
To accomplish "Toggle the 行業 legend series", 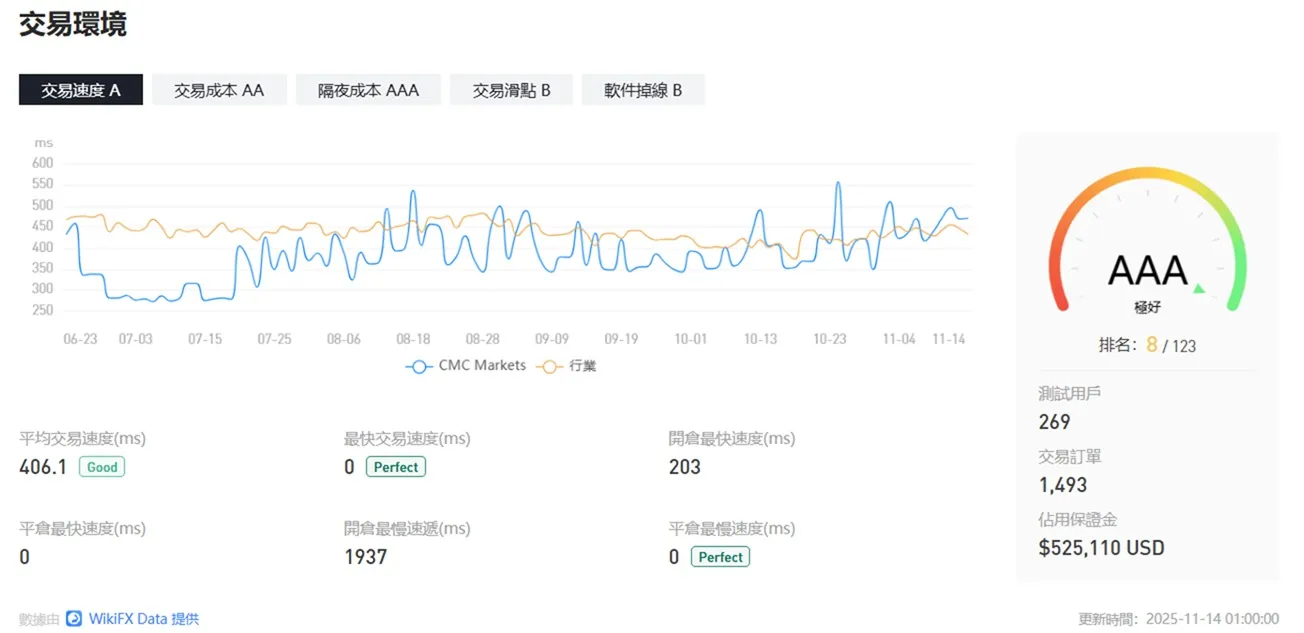I will click(x=567, y=366).
